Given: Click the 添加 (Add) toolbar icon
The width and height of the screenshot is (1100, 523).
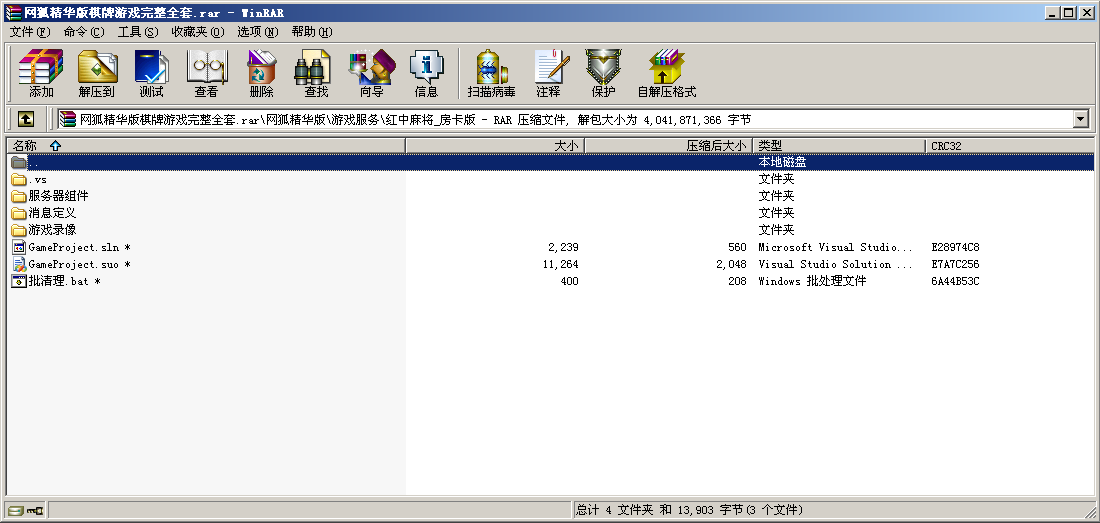Looking at the screenshot, I should [x=41, y=72].
